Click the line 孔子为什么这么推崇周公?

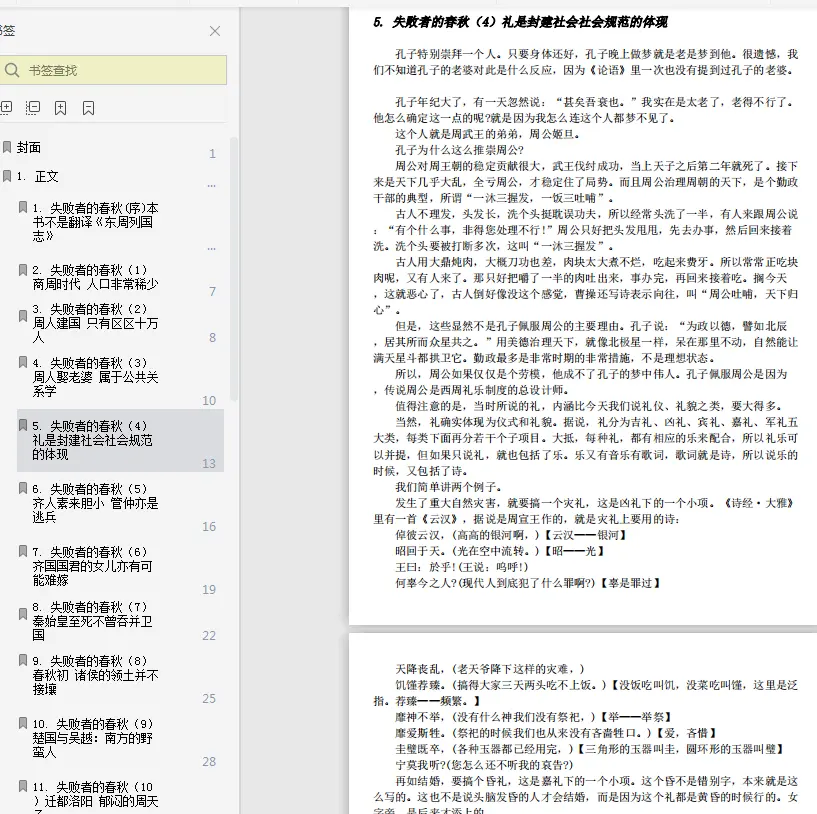pyautogui.click(x=459, y=151)
